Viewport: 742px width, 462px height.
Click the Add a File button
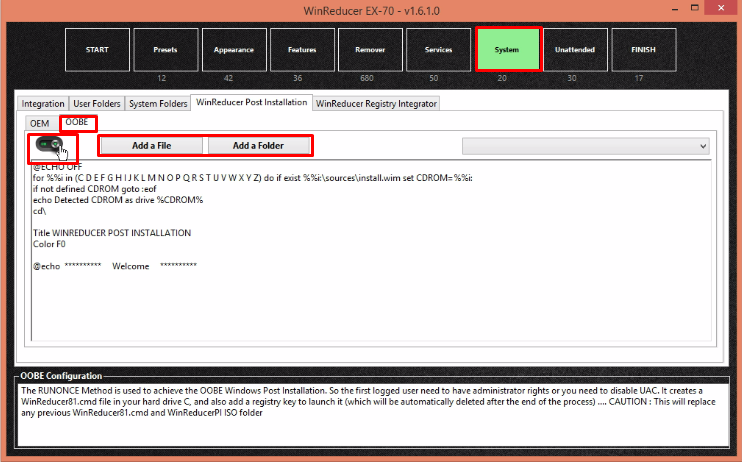coord(151,146)
